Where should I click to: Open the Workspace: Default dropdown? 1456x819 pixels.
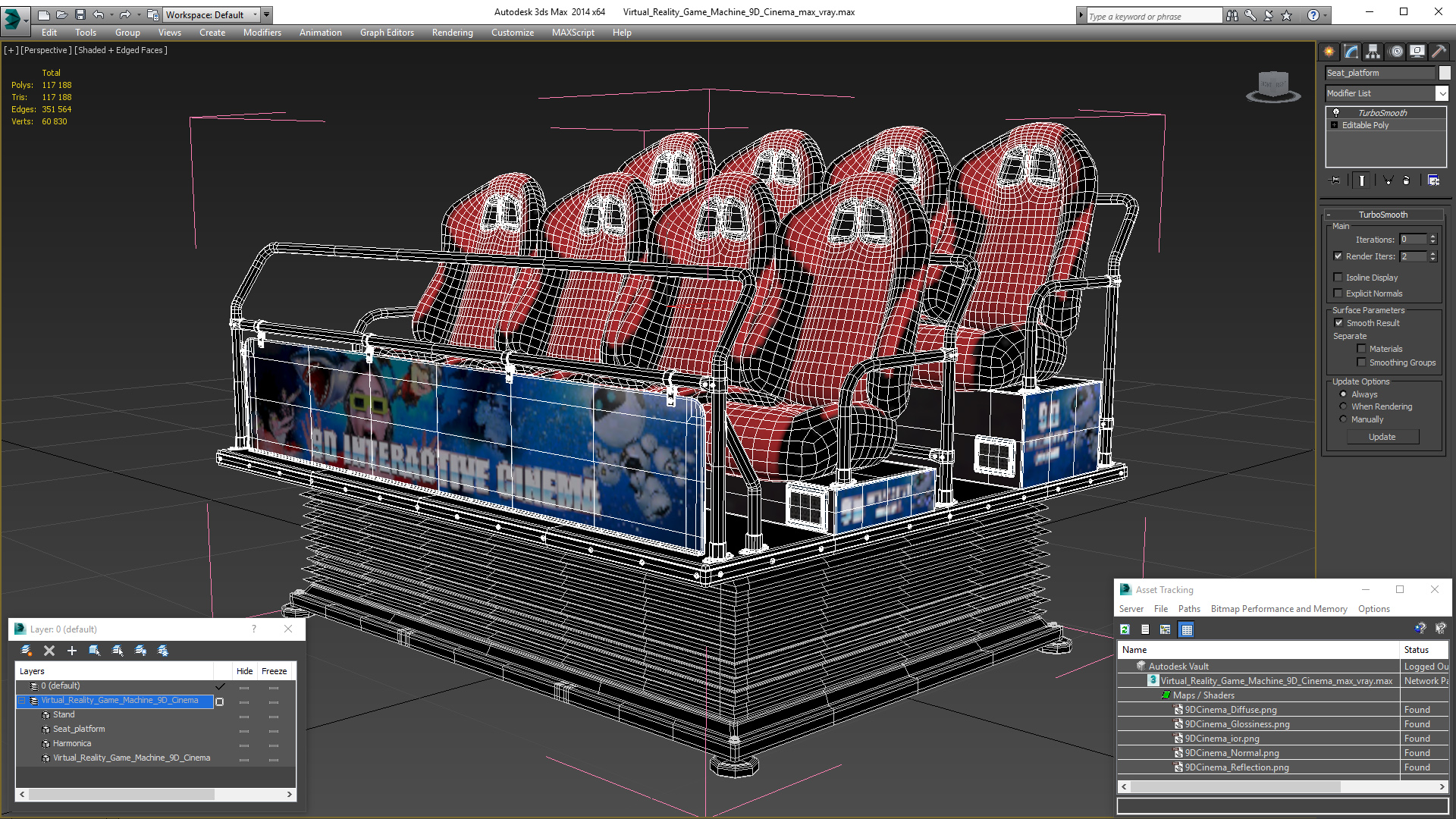pos(212,14)
